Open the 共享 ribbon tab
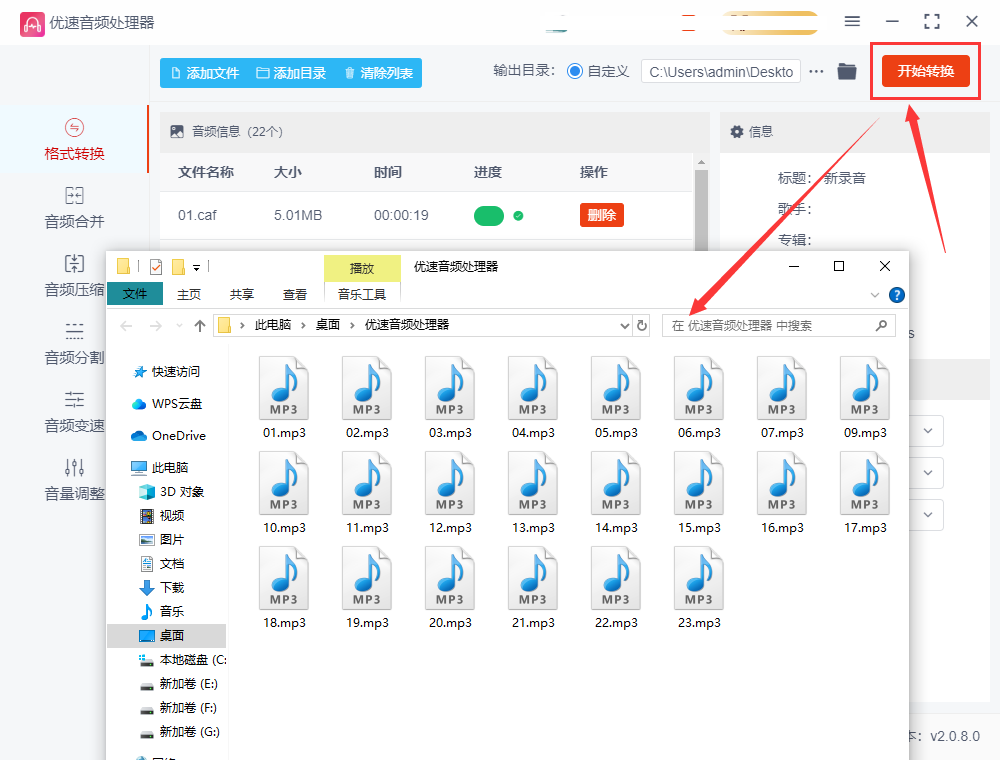The image size is (1000, 760). click(242, 295)
